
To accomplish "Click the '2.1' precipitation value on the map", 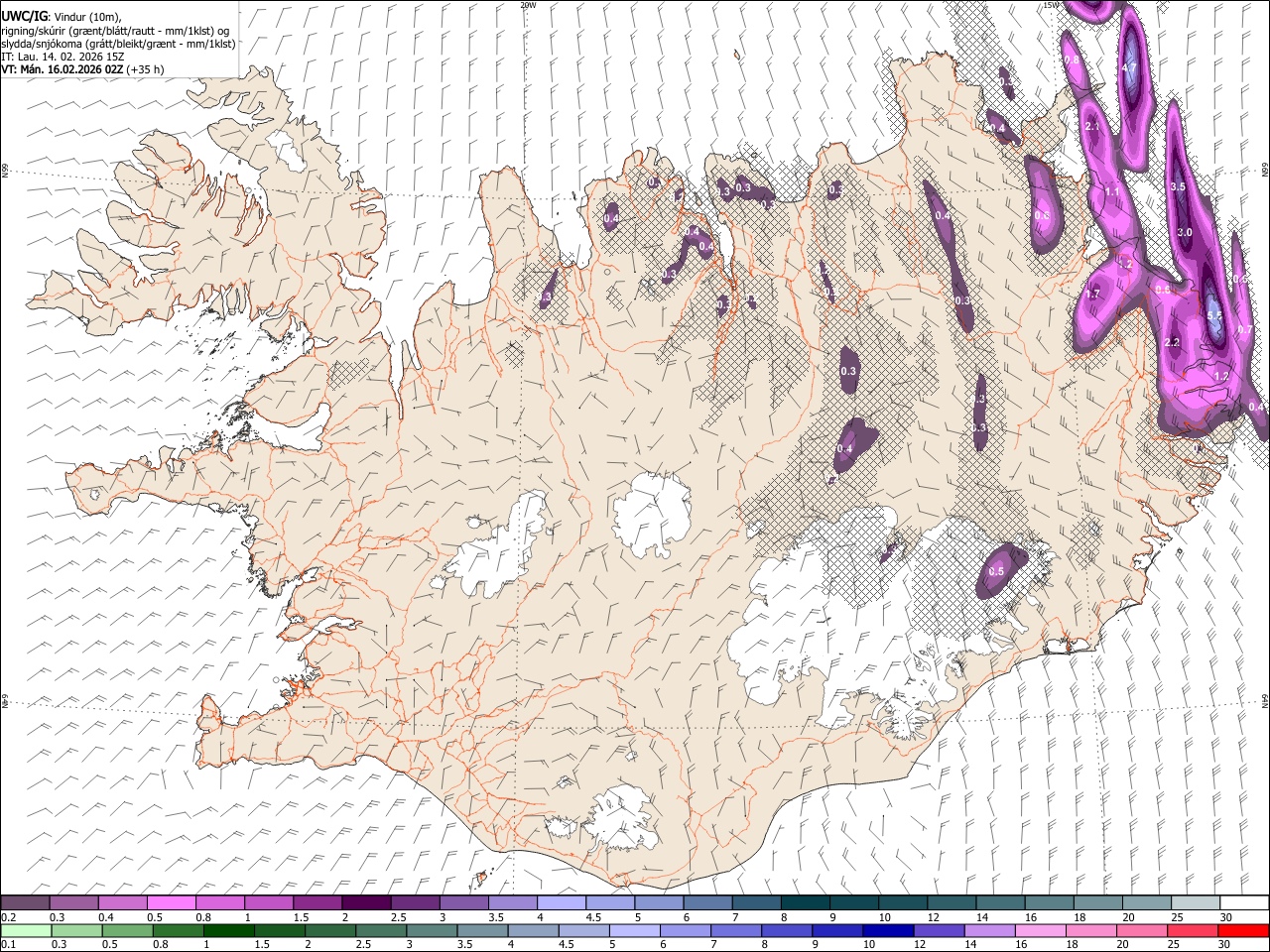I will pyautogui.click(x=1093, y=127).
